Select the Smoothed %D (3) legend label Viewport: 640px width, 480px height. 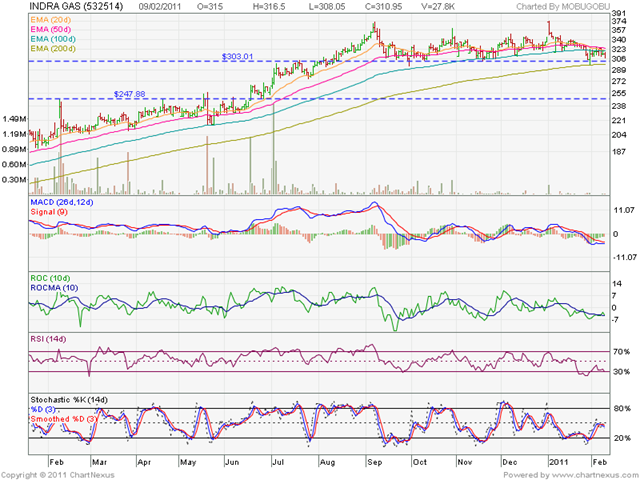click(x=64, y=419)
